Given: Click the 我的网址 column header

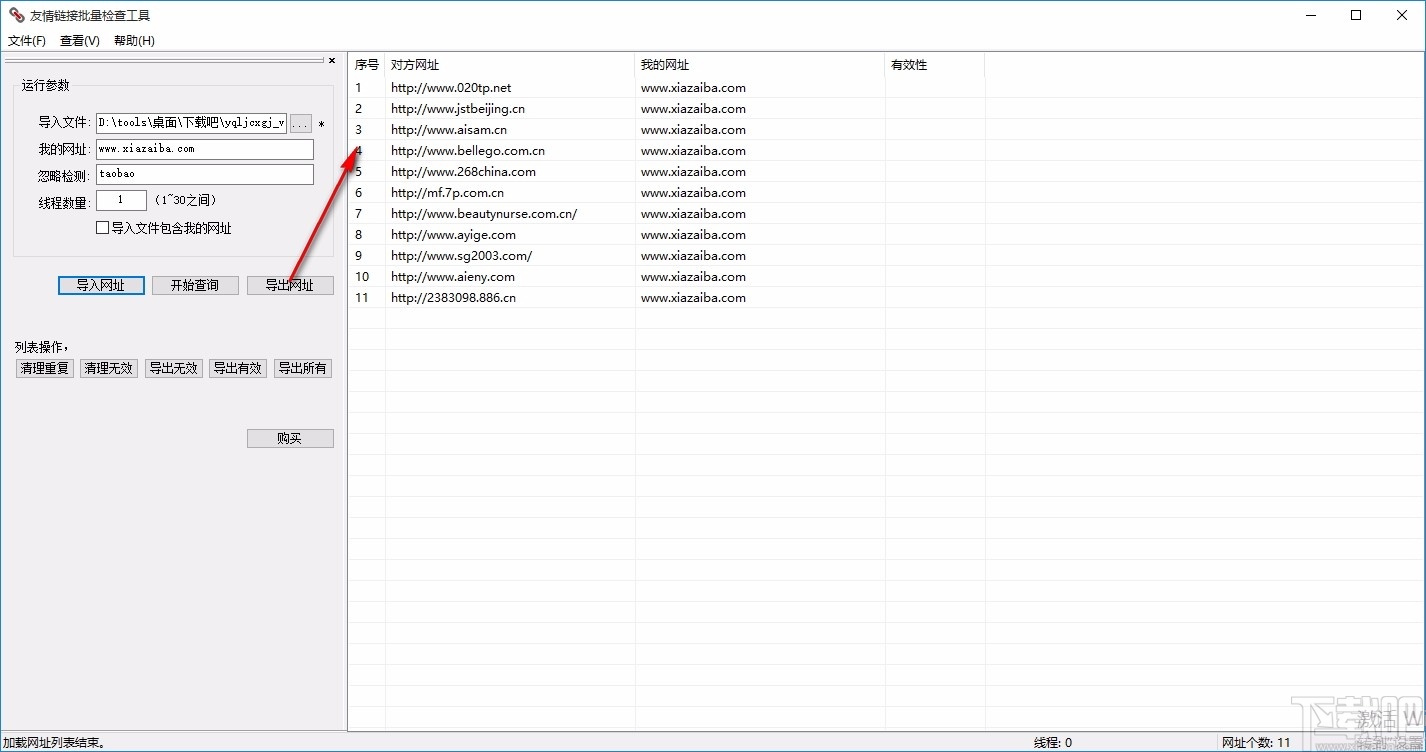Looking at the screenshot, I should [x=760, y=65].
